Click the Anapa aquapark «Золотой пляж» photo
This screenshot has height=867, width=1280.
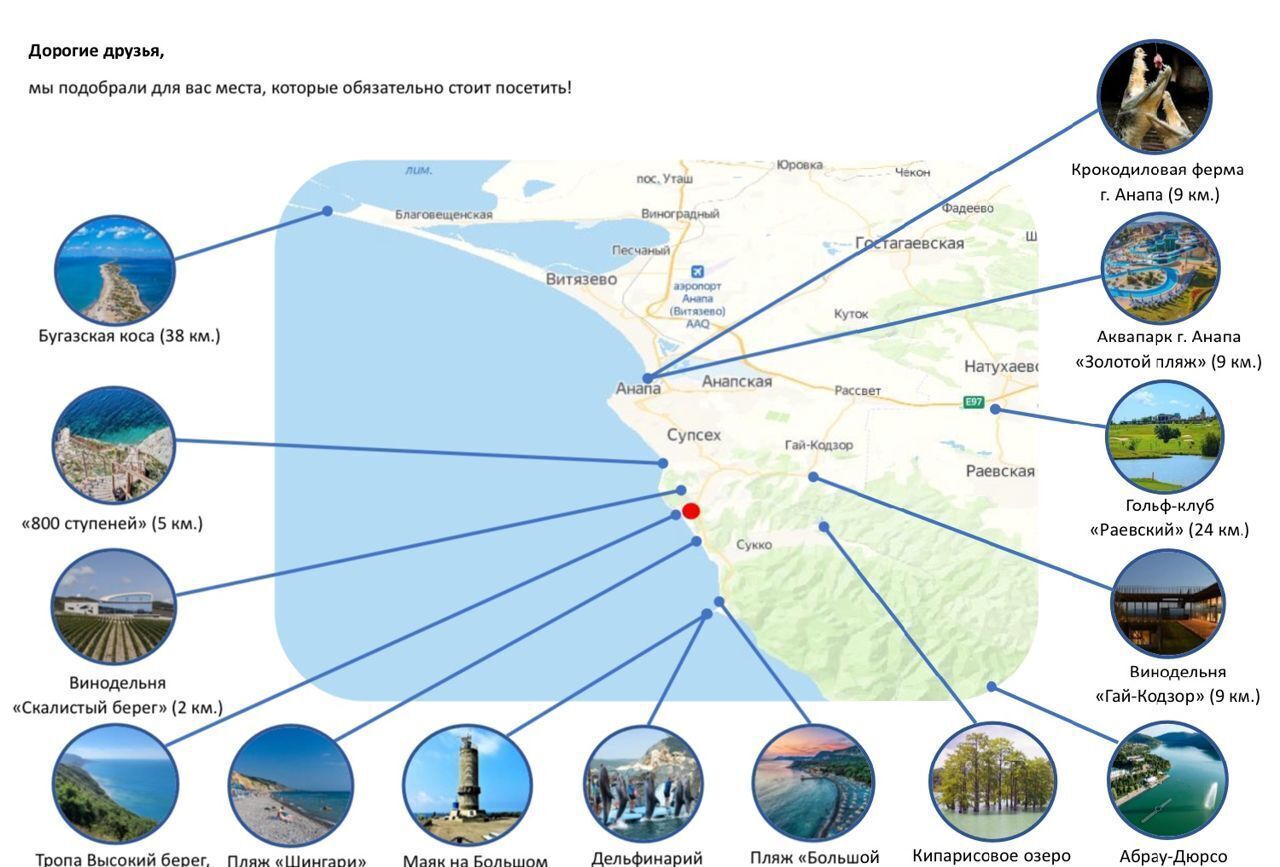coord(1160,268)
